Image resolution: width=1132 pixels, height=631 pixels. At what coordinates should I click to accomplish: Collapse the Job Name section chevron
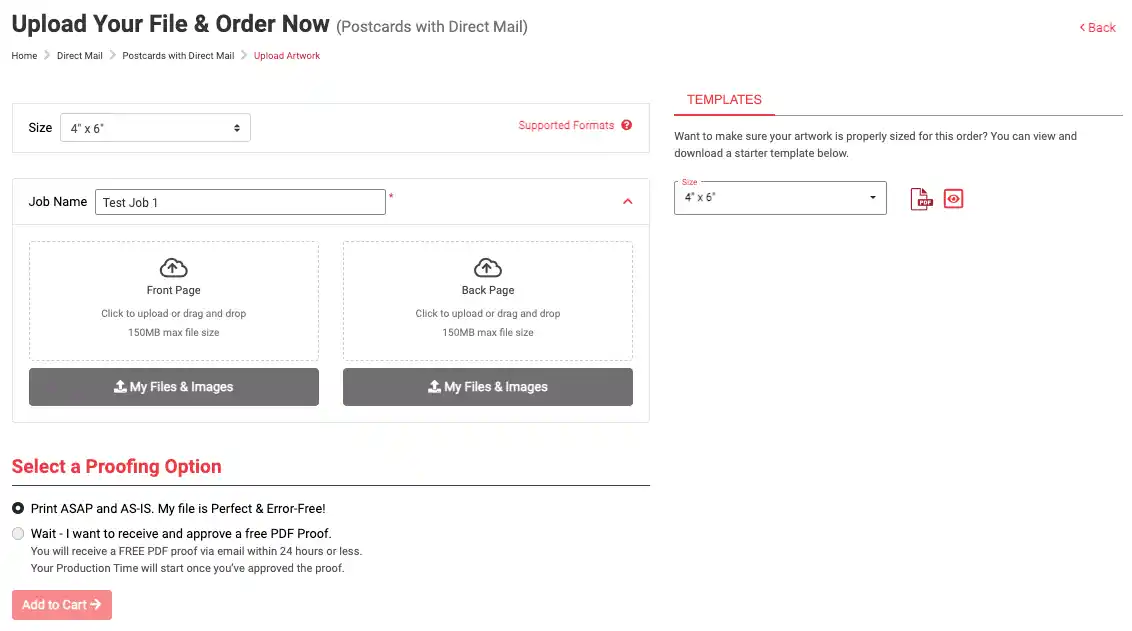627,202
